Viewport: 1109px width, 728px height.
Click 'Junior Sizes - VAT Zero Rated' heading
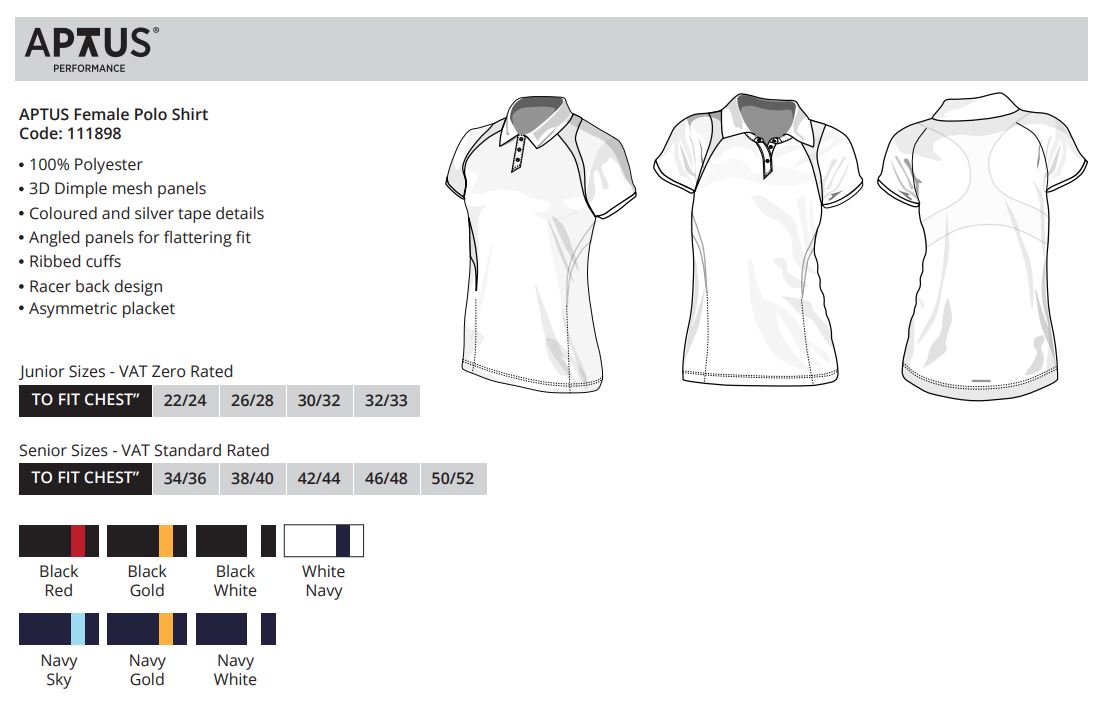point(126,371)
